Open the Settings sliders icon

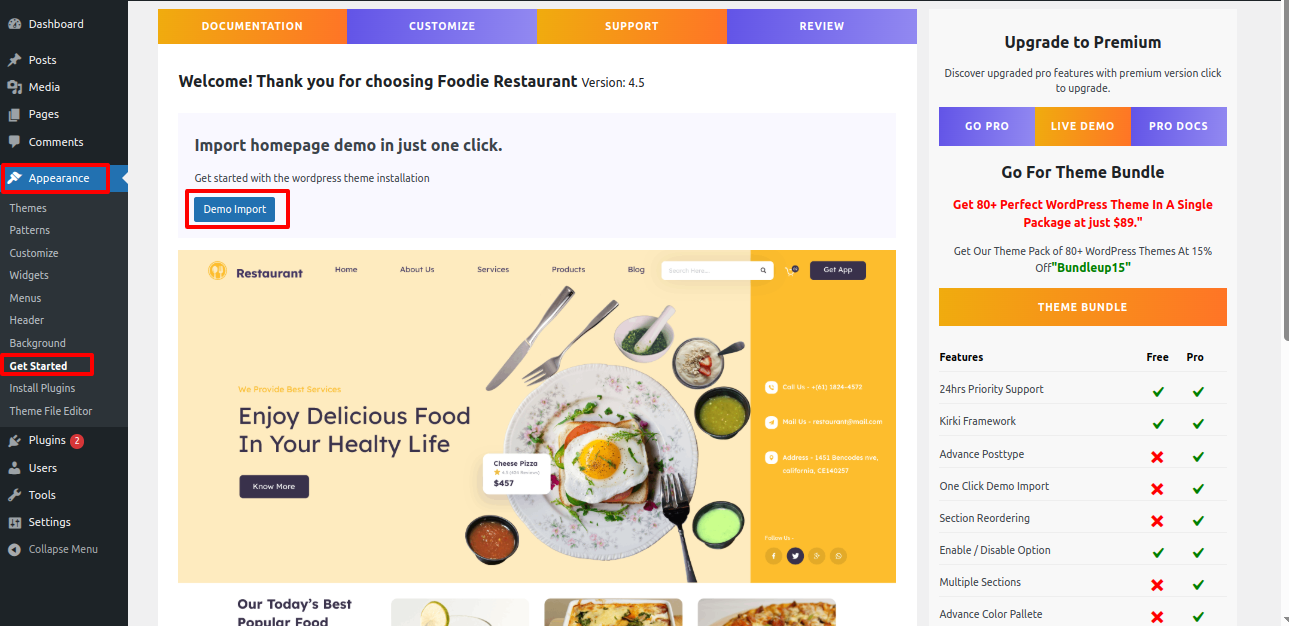(14, 522)
